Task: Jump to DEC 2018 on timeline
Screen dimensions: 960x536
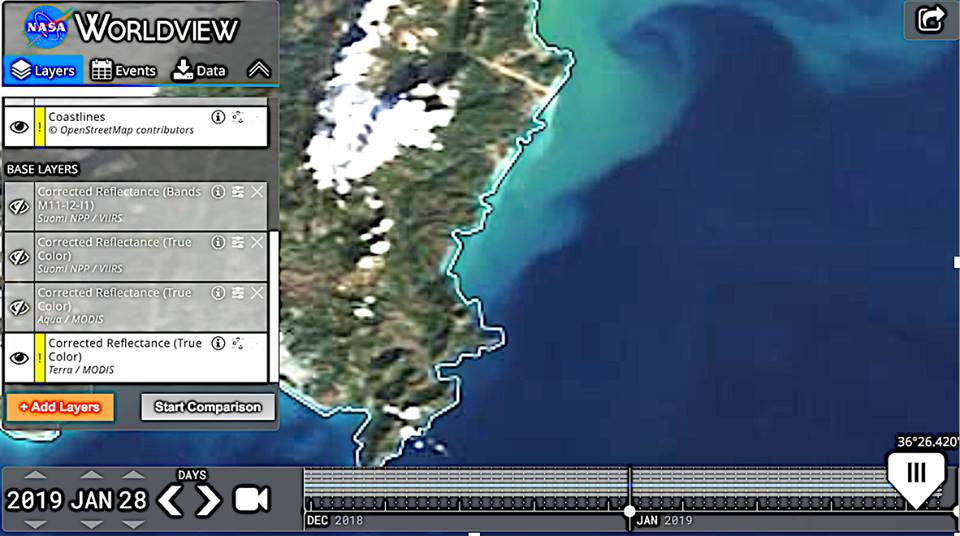Action: [335, 521]
